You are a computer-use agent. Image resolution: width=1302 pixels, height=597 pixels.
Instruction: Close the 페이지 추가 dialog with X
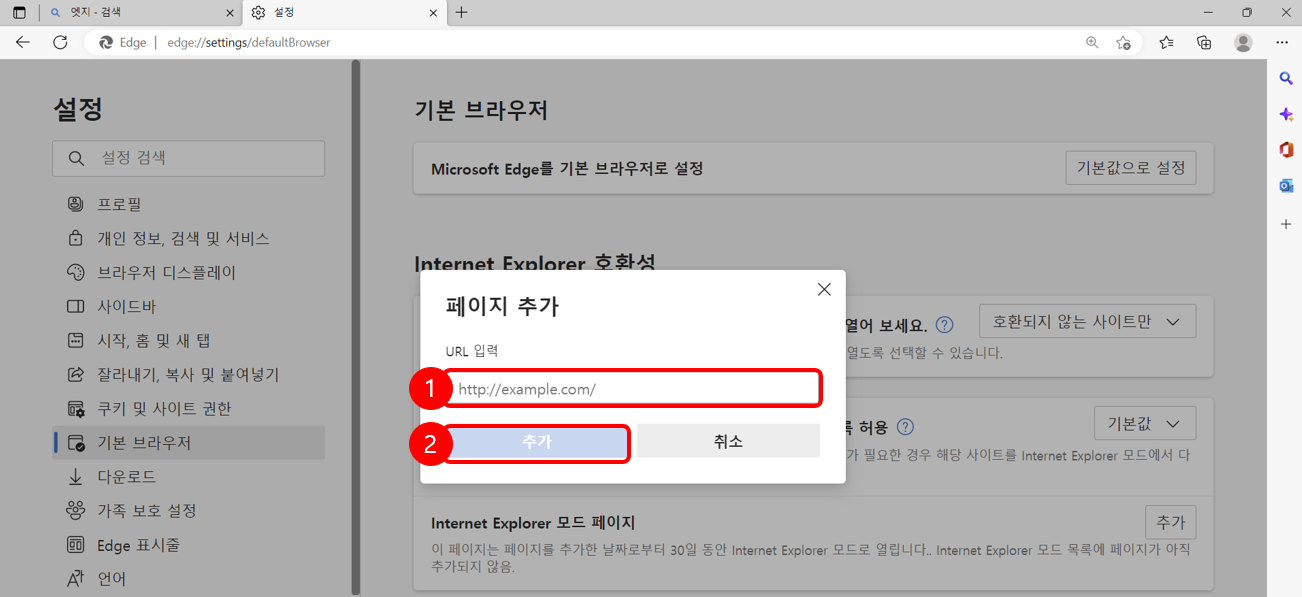click(824, 289)
